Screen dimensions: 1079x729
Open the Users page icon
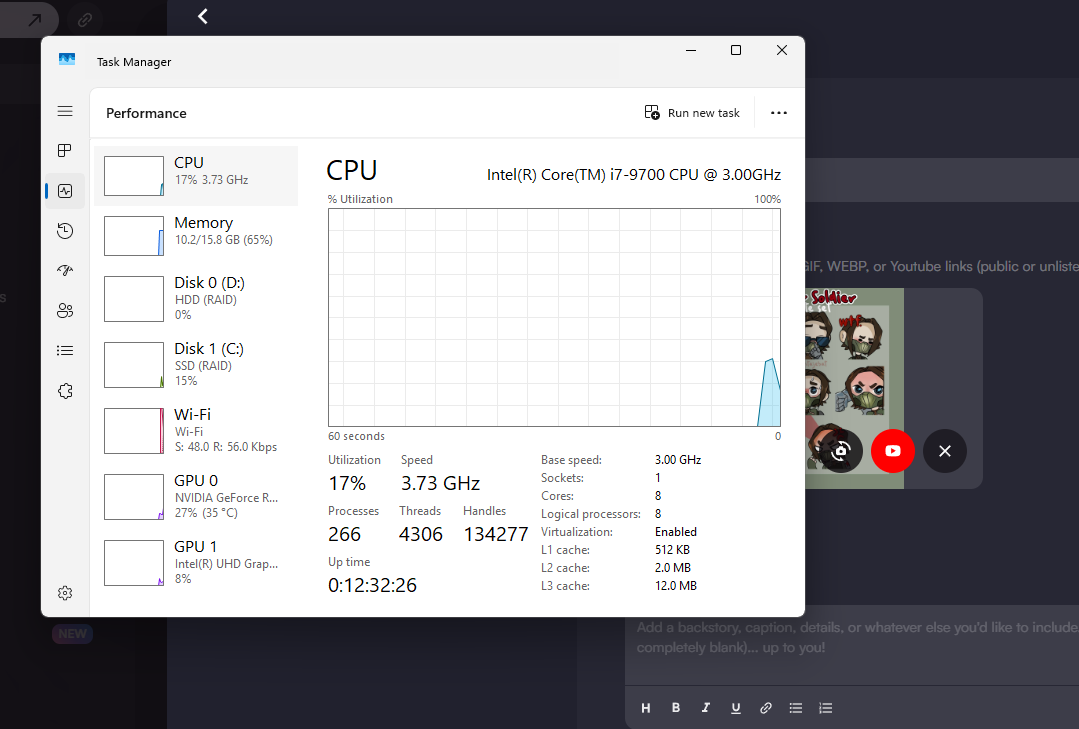[x=65, y=310]
